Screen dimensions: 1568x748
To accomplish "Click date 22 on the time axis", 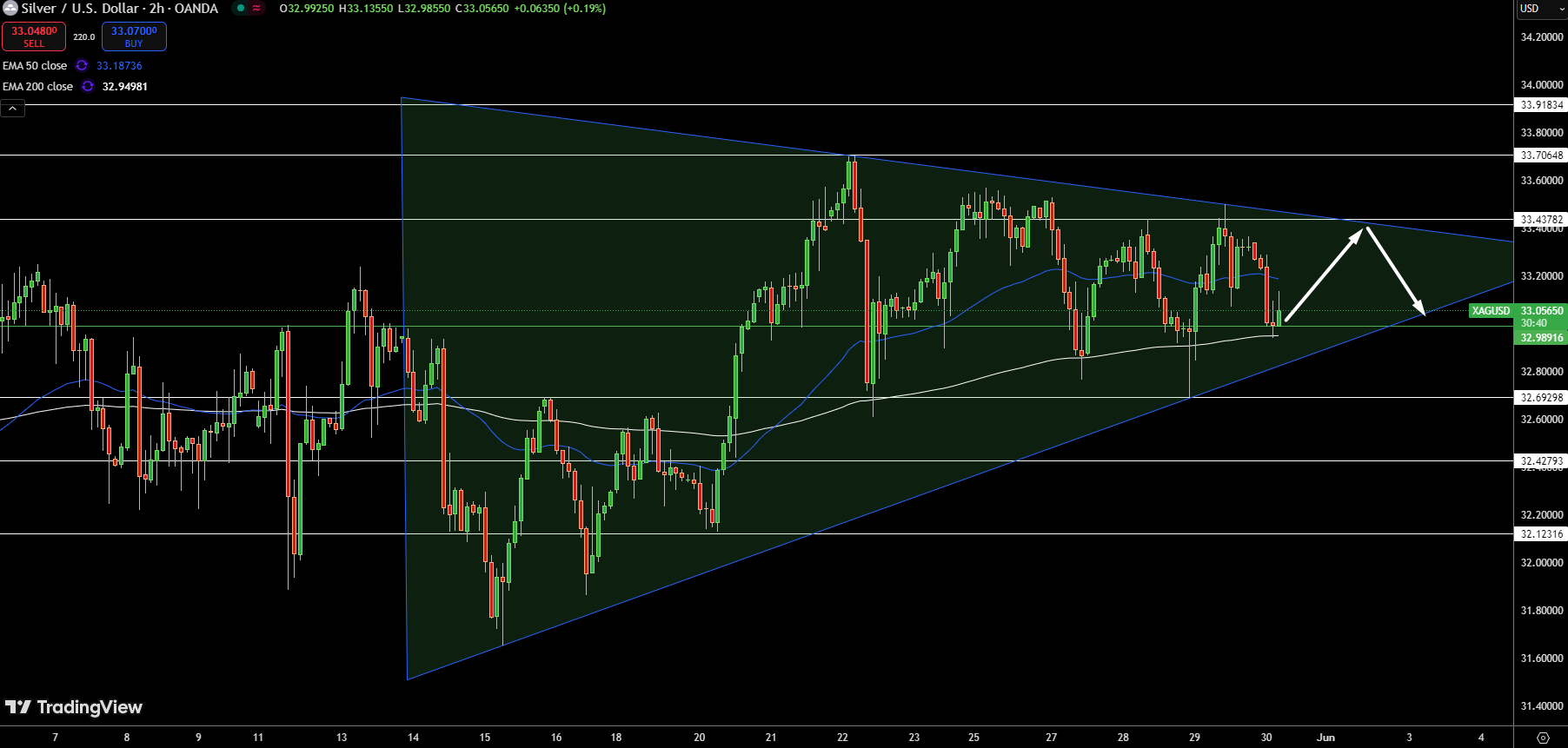I will (842, 738).
